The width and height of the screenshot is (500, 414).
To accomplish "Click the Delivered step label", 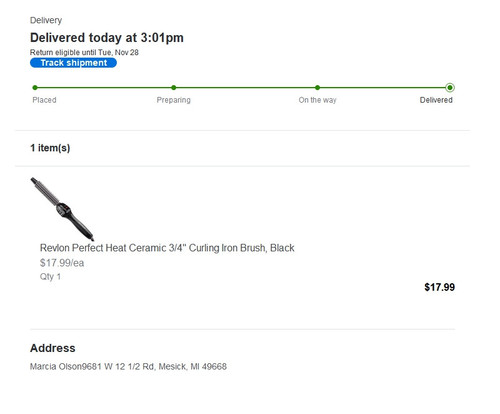I will click(436, 100).
